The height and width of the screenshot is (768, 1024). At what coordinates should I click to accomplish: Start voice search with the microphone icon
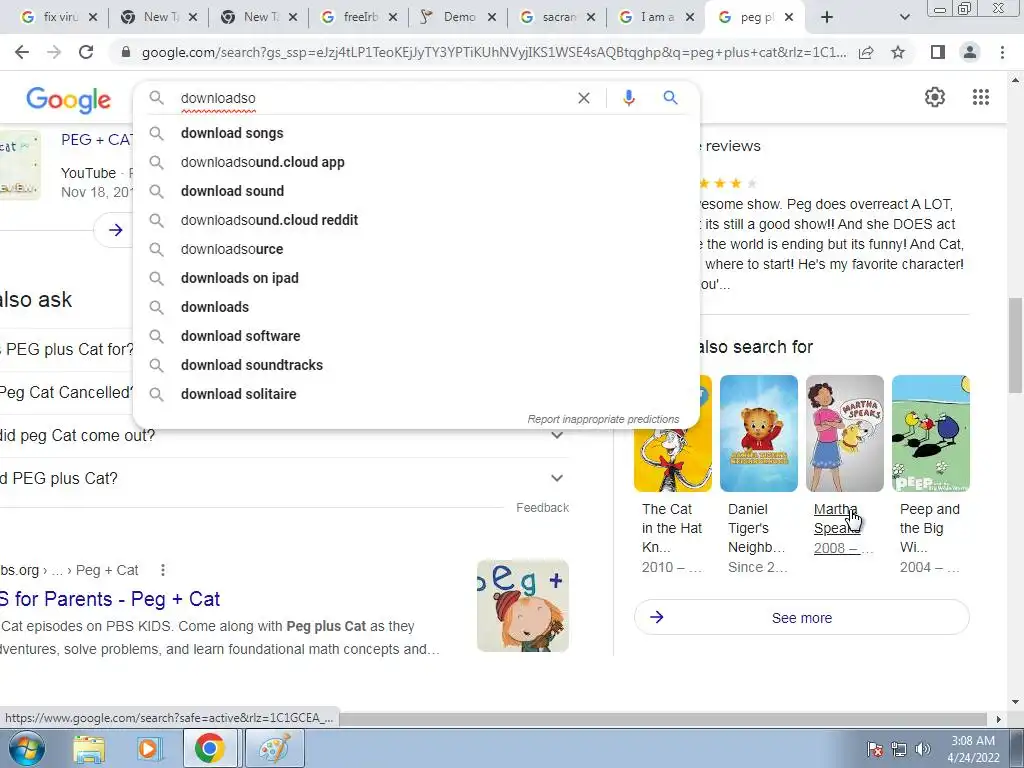(628, 98)
